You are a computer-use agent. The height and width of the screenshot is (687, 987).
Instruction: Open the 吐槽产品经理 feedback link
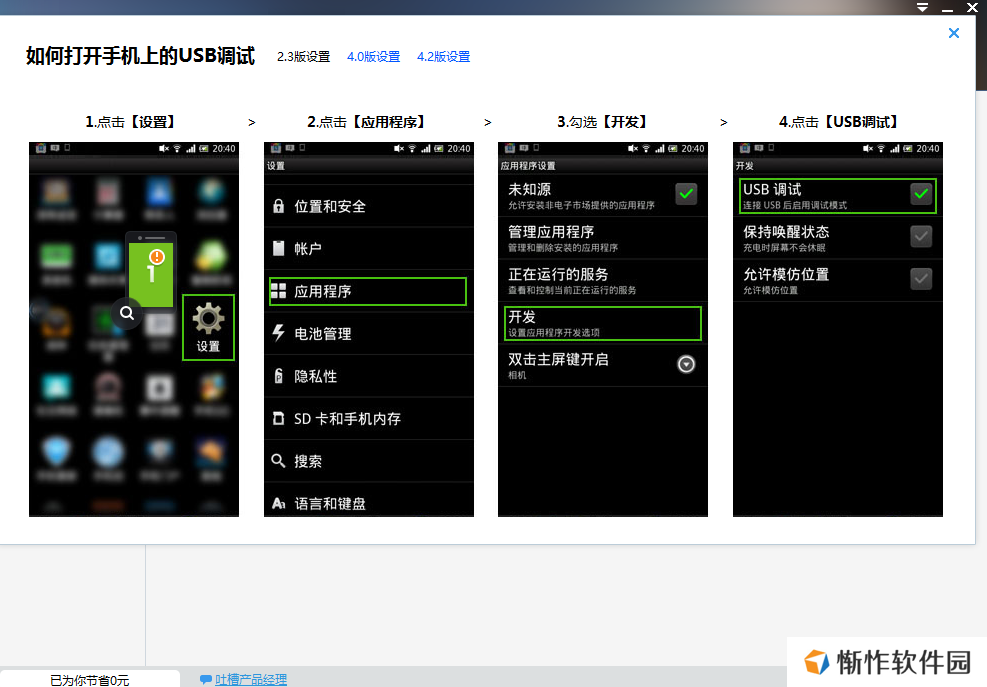click(x=251, y=679)
